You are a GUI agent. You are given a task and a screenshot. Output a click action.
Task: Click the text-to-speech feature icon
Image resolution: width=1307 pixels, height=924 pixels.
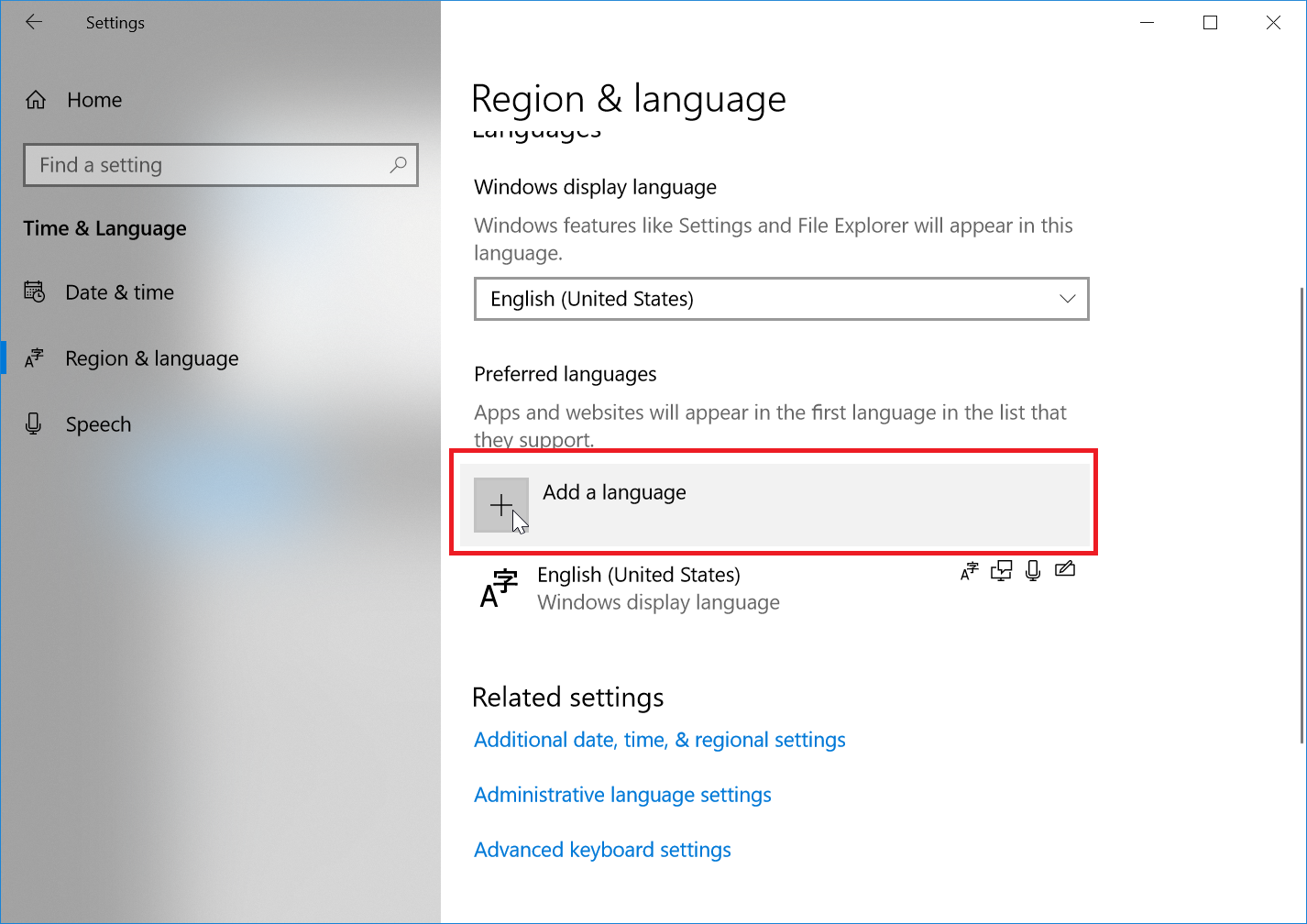(1002, 571)
